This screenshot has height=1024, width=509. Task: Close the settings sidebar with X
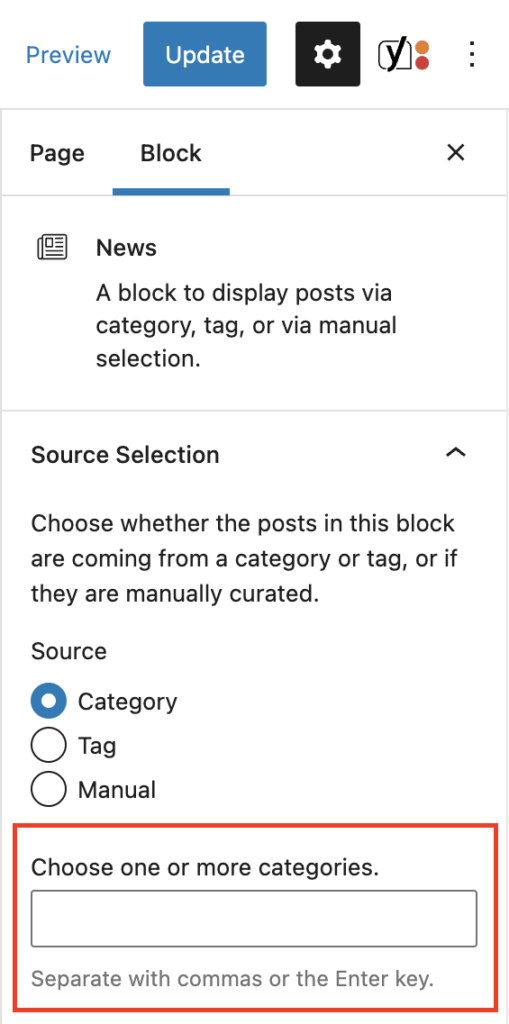pos(455,153)
